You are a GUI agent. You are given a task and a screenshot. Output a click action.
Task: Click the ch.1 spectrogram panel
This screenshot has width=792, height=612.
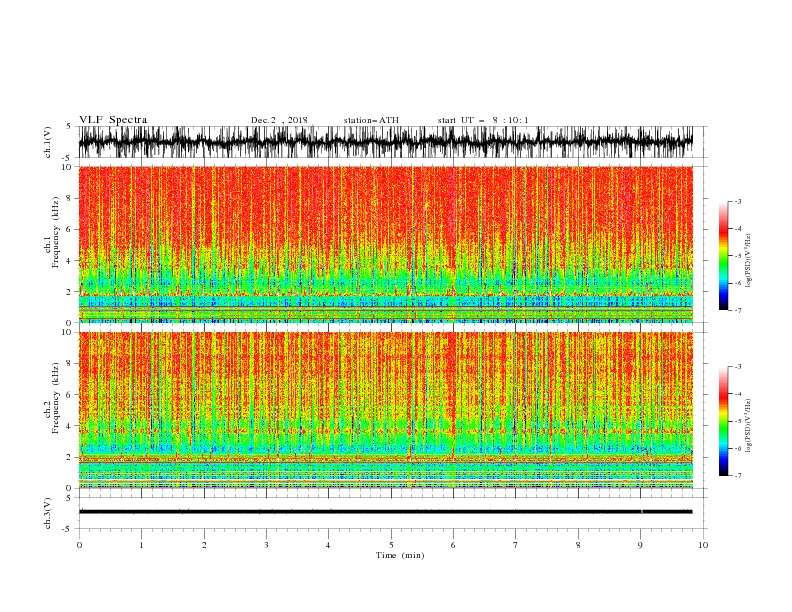[386, 244]
